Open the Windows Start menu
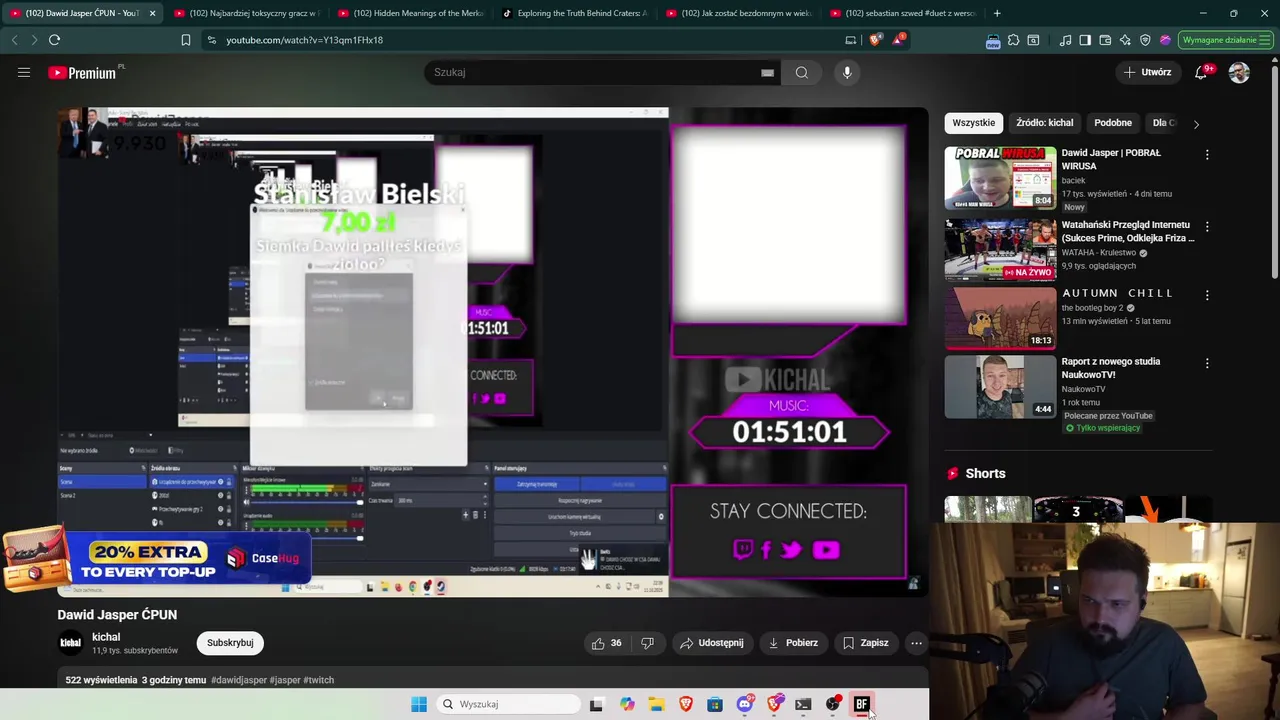Screen dimensions: 1280x720 pyautogui.click(x=419, y=704)
